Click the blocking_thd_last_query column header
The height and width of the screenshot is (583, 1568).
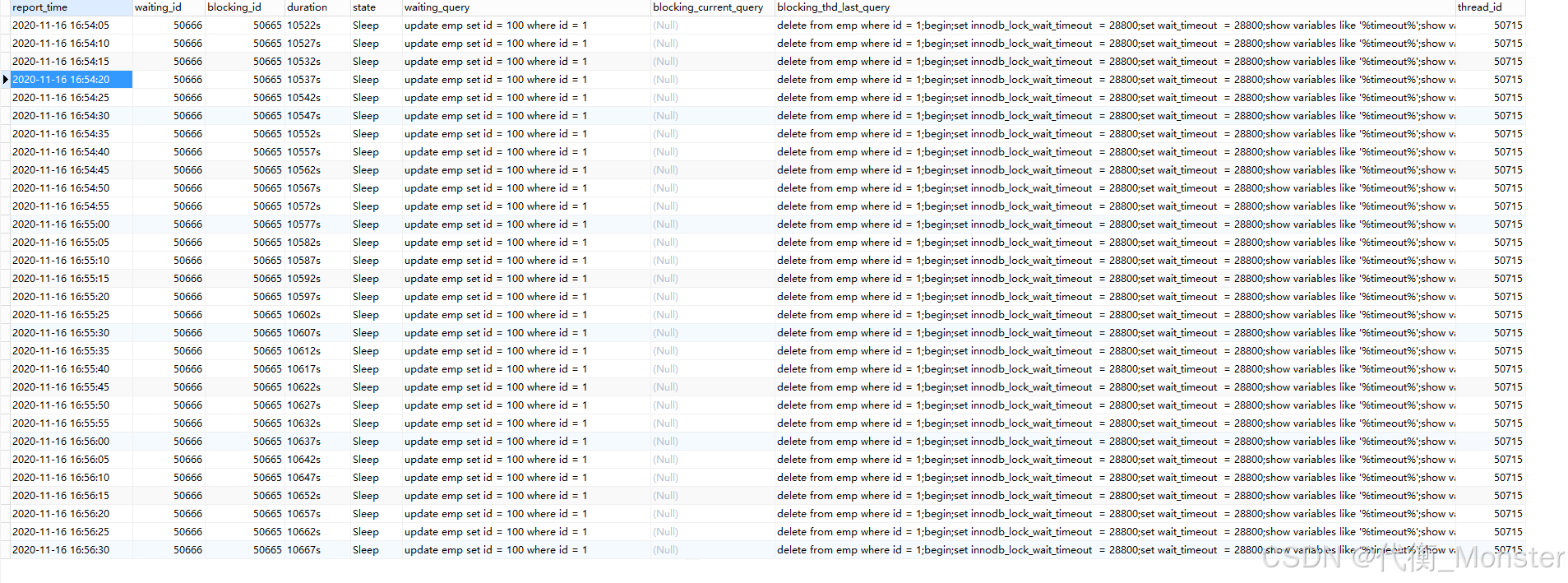[1115, 7]
